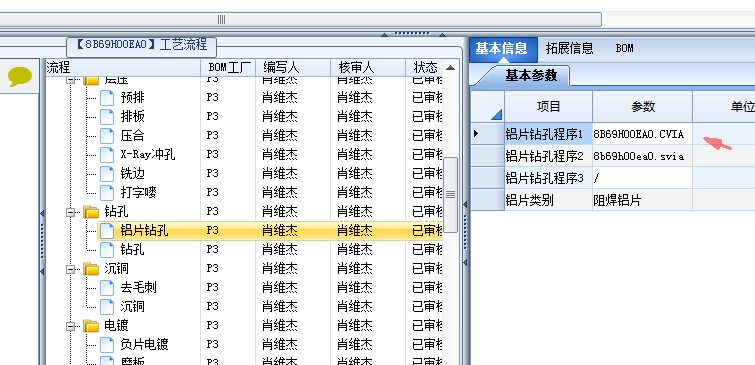Click the document icon beside 打字唛
Image resolution: width=755 pixels, height=365 pixels.
pos(107,193)
